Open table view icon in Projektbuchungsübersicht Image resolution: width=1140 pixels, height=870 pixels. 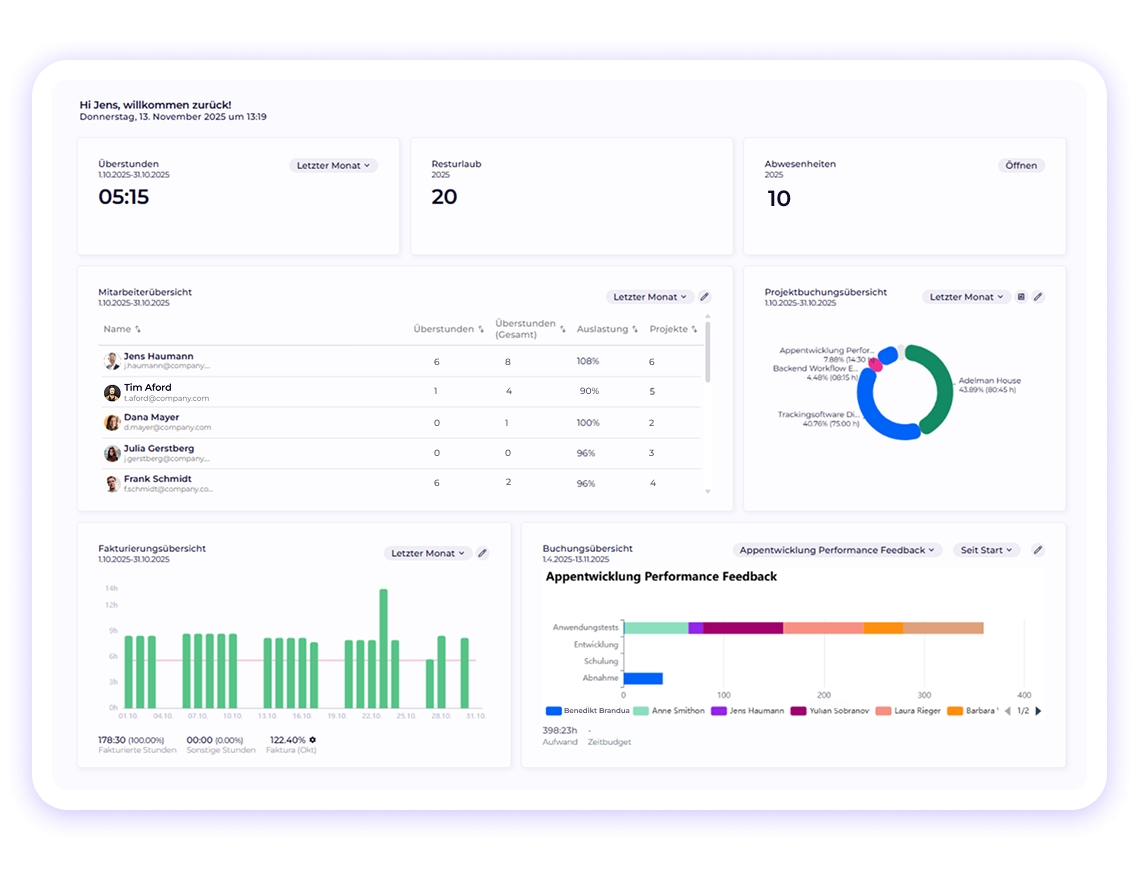pos(1021,297)
